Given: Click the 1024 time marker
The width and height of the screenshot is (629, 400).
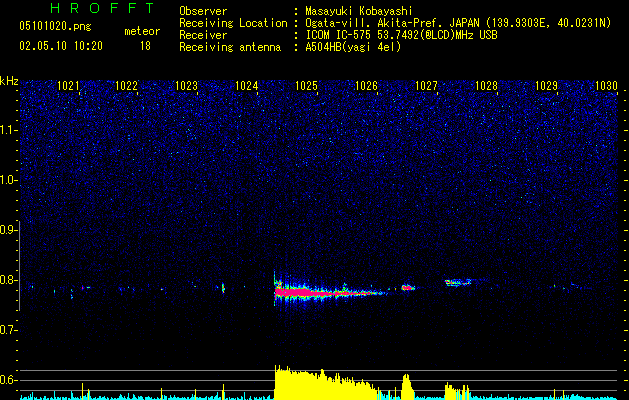Looking at the screenshot, I should [x=246, y=86].
